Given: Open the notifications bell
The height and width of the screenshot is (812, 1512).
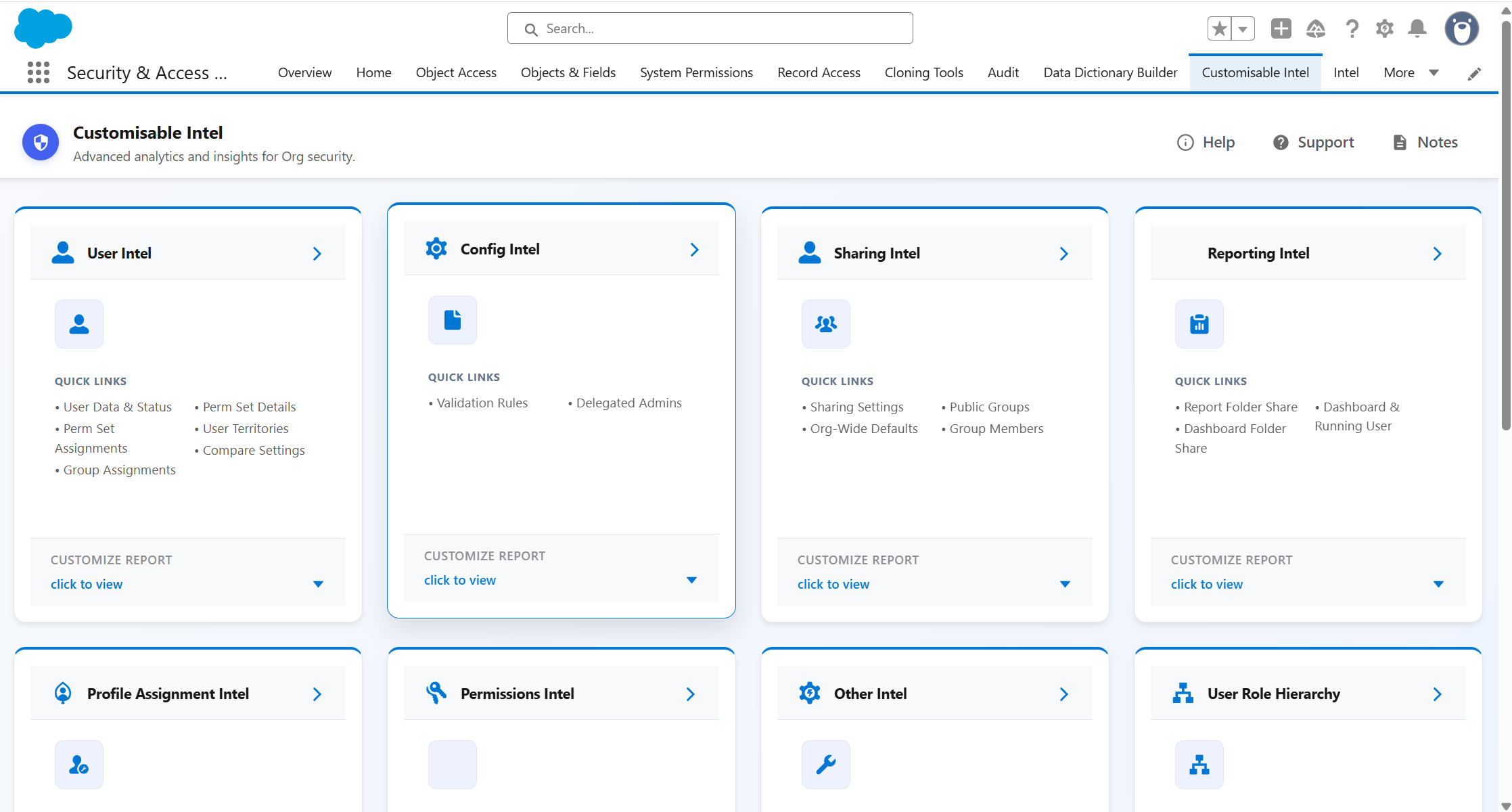Looking at the screenshot, I should click(x=1417, y=28).
